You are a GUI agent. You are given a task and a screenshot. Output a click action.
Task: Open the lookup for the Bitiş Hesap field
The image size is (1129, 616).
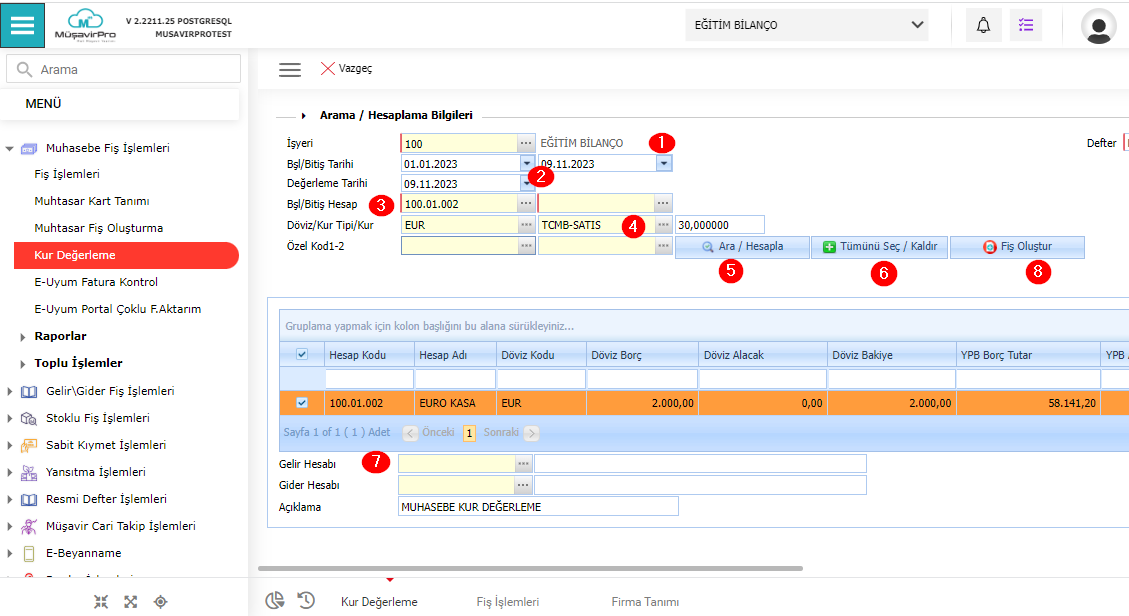coord(663,204)
